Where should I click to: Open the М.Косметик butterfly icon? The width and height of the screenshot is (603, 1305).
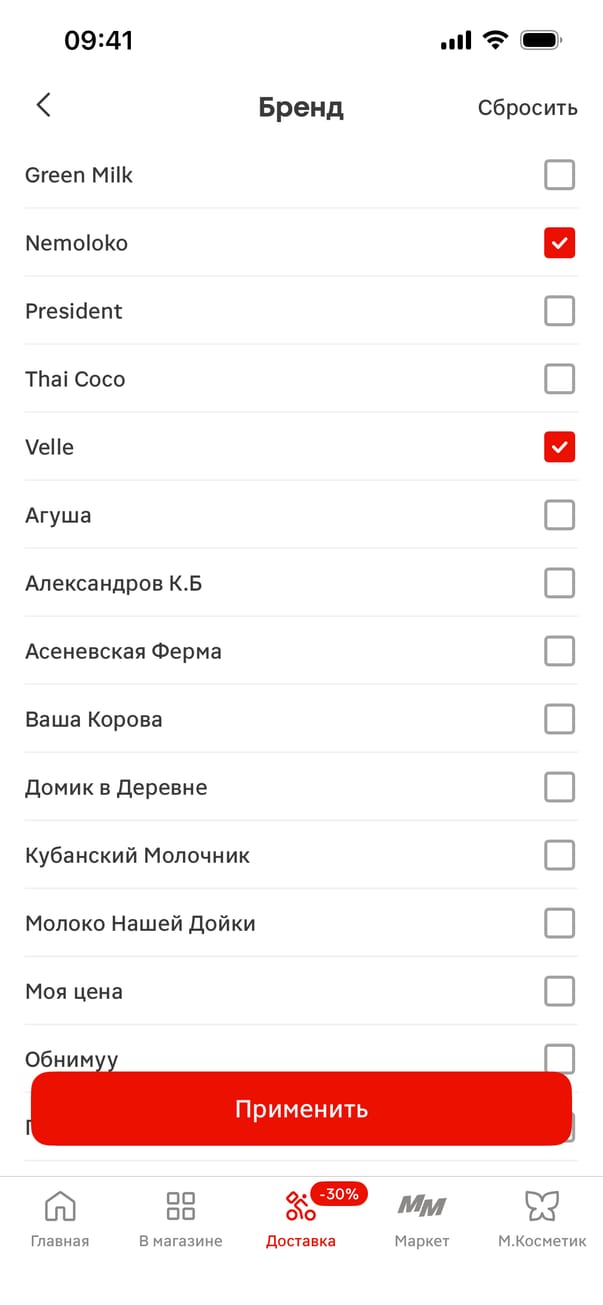542,1206
